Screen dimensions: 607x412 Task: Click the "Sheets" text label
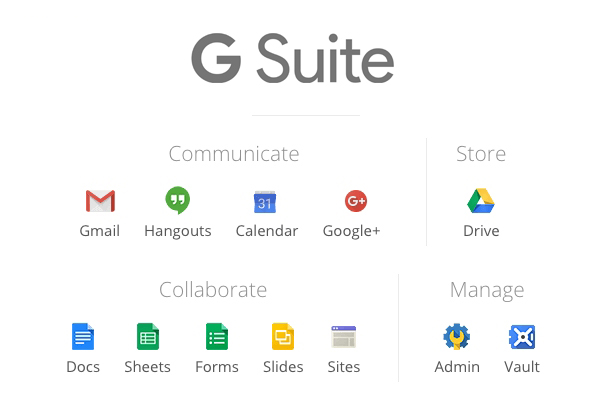147,367
